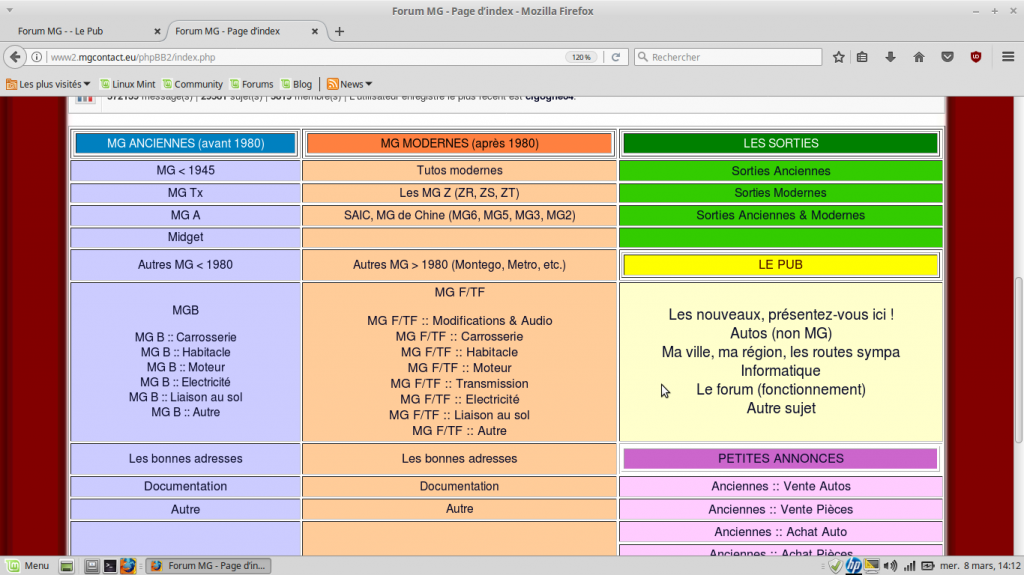Open 'Tutos modernes' forum

pyautogui.click(x=459, y=171)
